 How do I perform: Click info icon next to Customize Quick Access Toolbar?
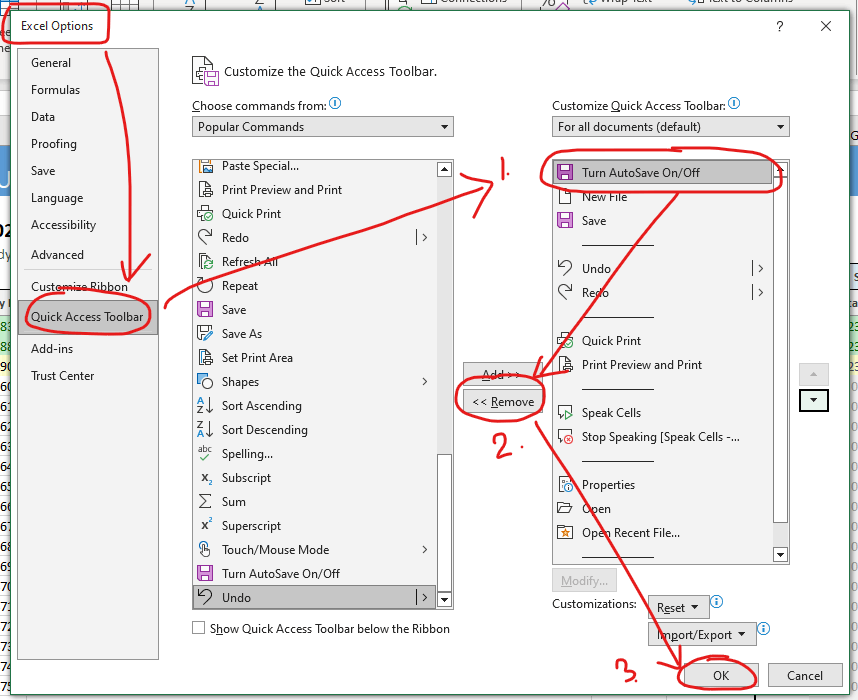click(x=734, y=103)
